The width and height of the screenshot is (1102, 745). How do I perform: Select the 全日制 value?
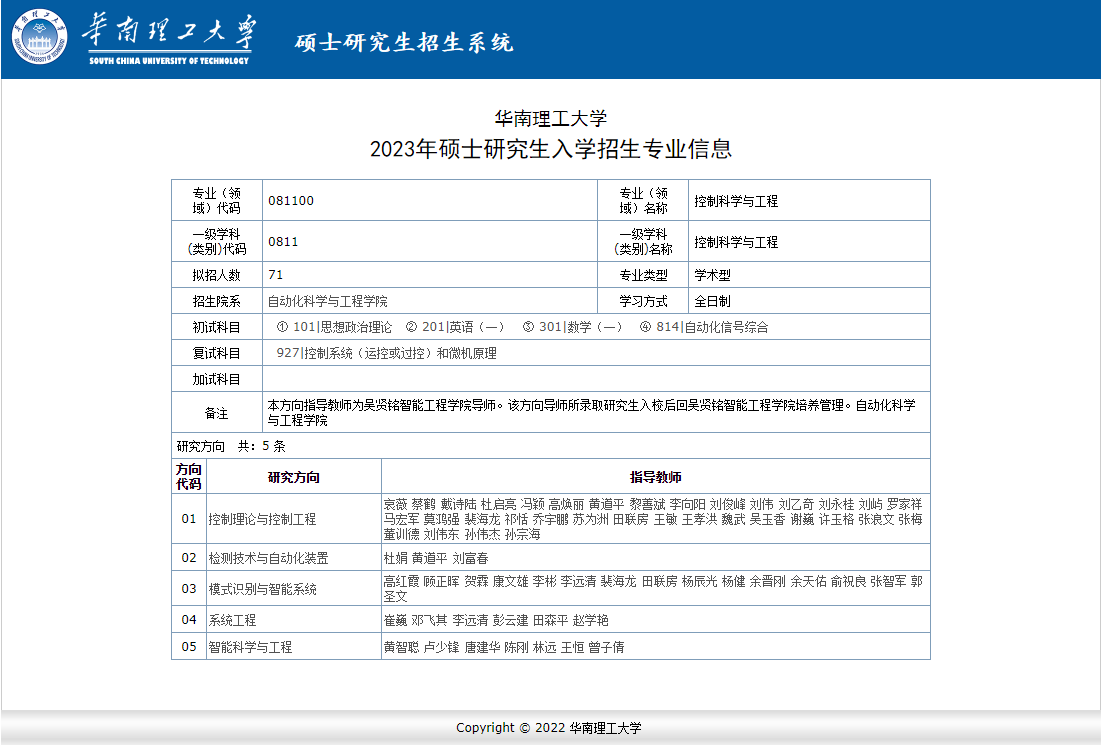pos(713,301)
